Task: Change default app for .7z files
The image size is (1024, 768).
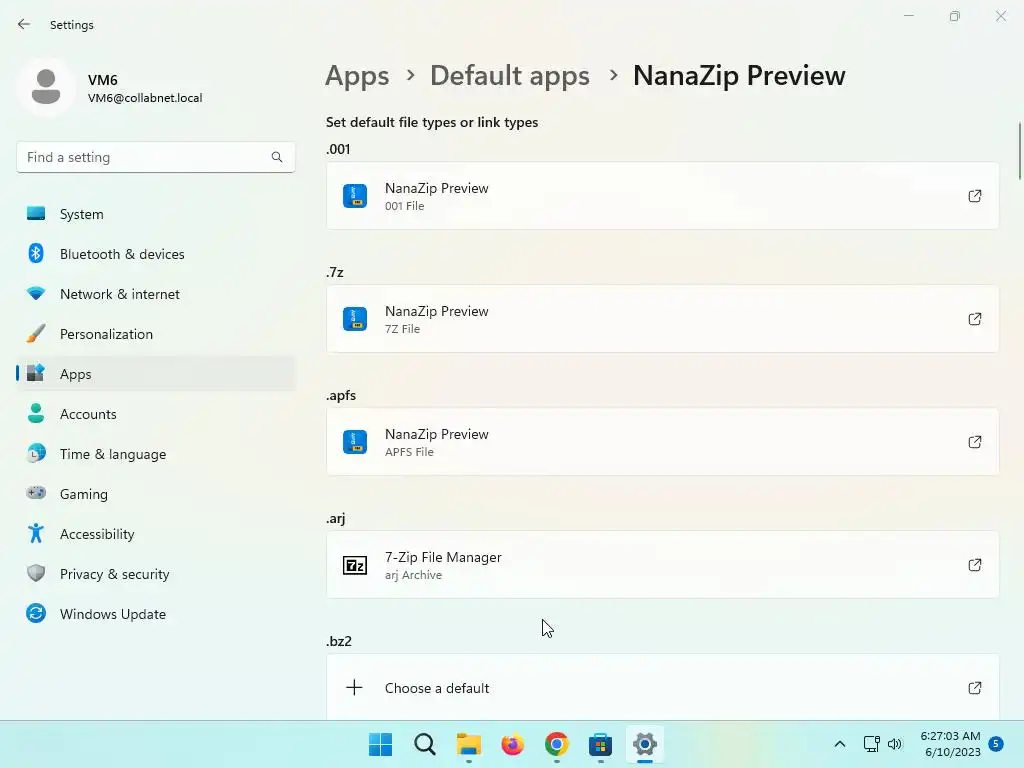Action: click(662, 319)
